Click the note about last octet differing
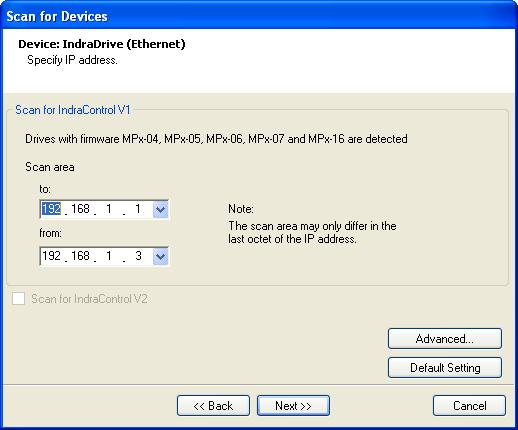518x430 pixels. click(312, 232)
